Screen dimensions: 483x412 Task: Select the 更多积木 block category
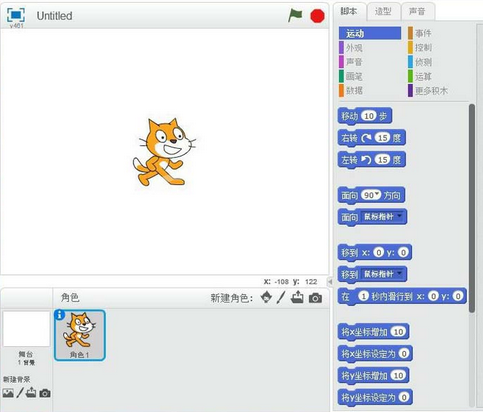click(x=428, y=90)
